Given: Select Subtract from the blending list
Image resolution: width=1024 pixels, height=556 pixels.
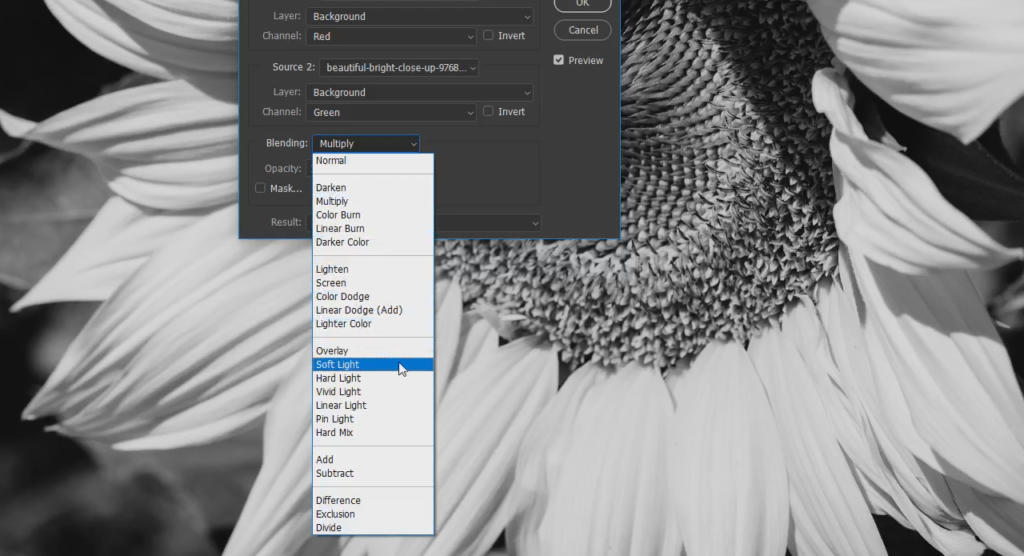Looking at the screenshot, I should 334,474.
